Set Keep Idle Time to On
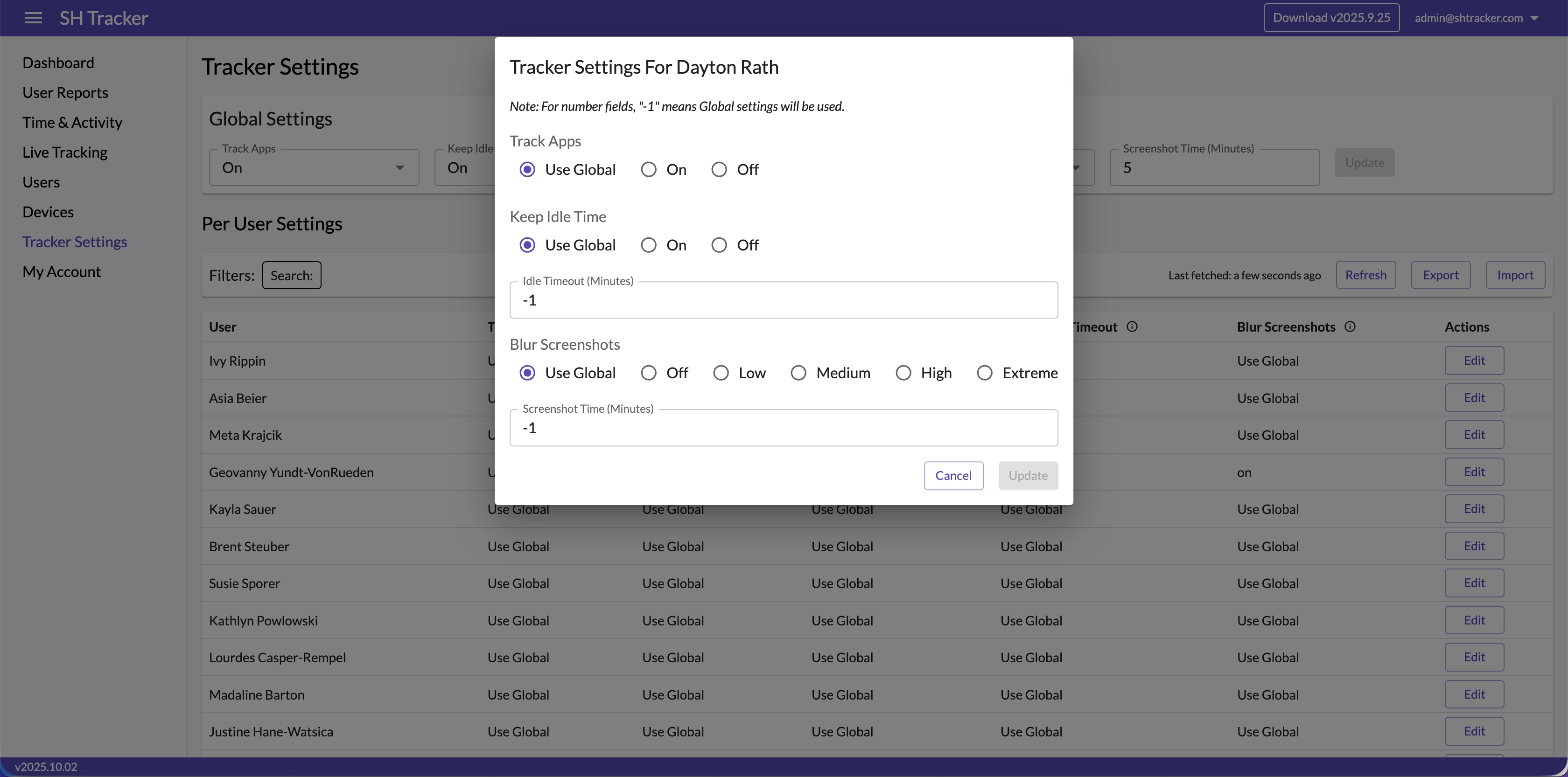The image size is (1568, 777). tap(649, 245)
